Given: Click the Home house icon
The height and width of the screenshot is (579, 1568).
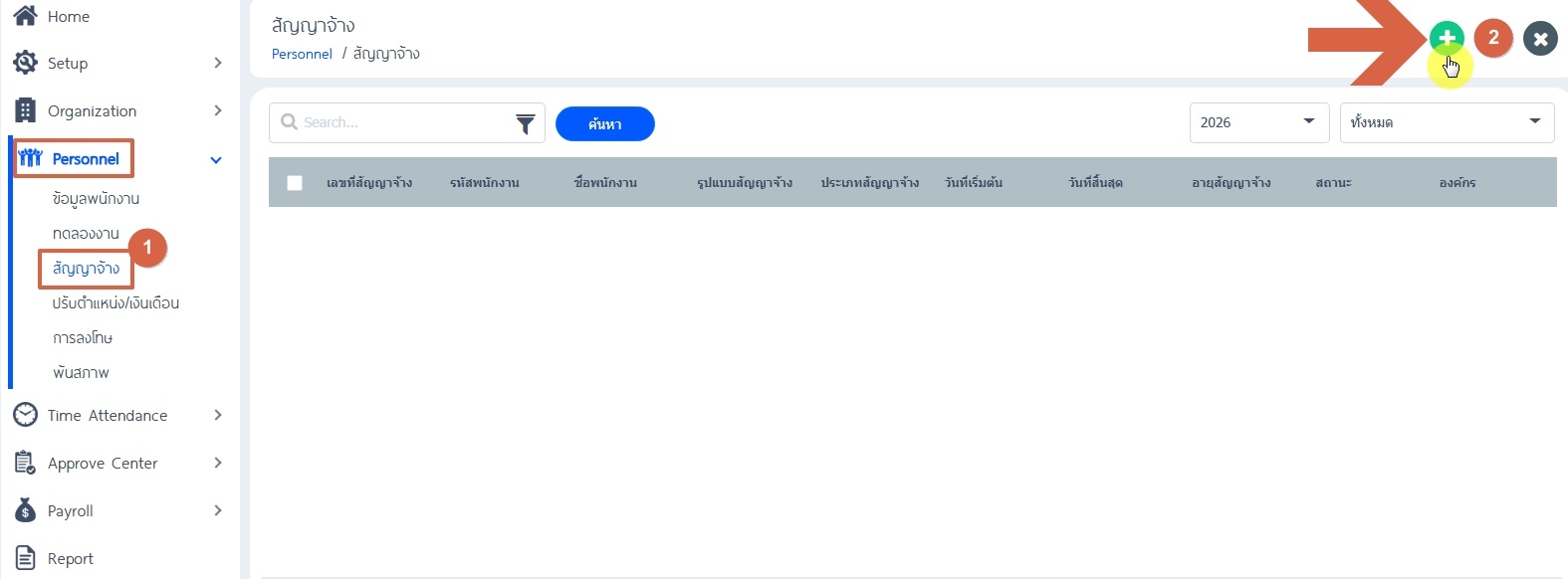Looking at the screenshot, I should (x=25, y=16).
